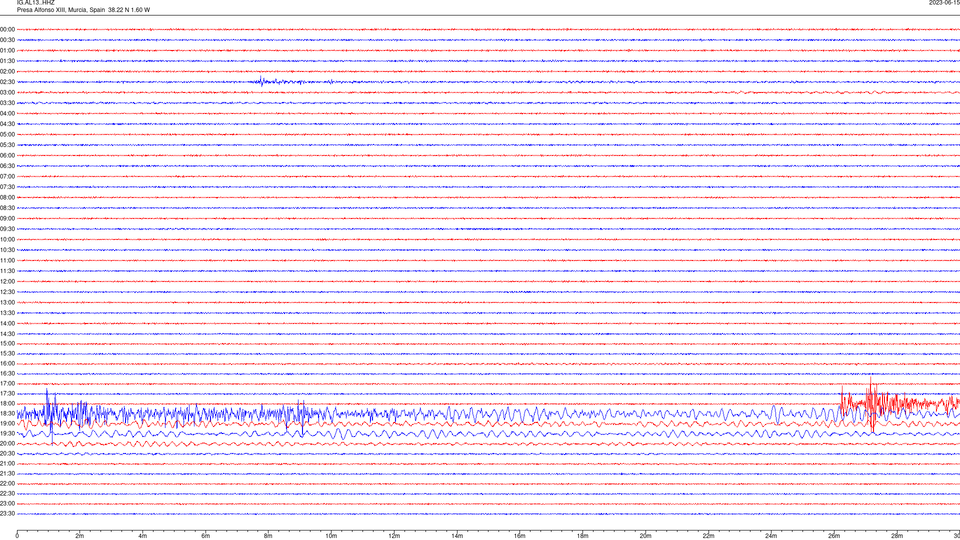Click the large red event burst on the 18:00 trace
960x540 pixels.
pyautogui.click(x=871, y=404)
